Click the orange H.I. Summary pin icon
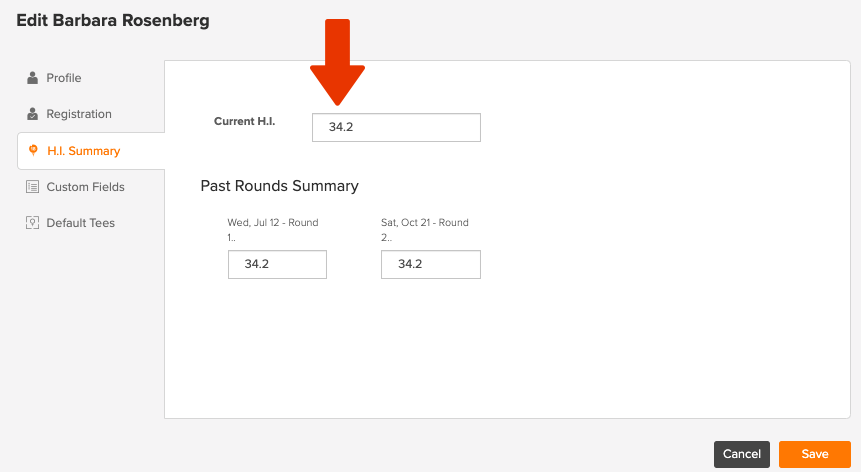This screenshot has height=472, width=861. 33,150
